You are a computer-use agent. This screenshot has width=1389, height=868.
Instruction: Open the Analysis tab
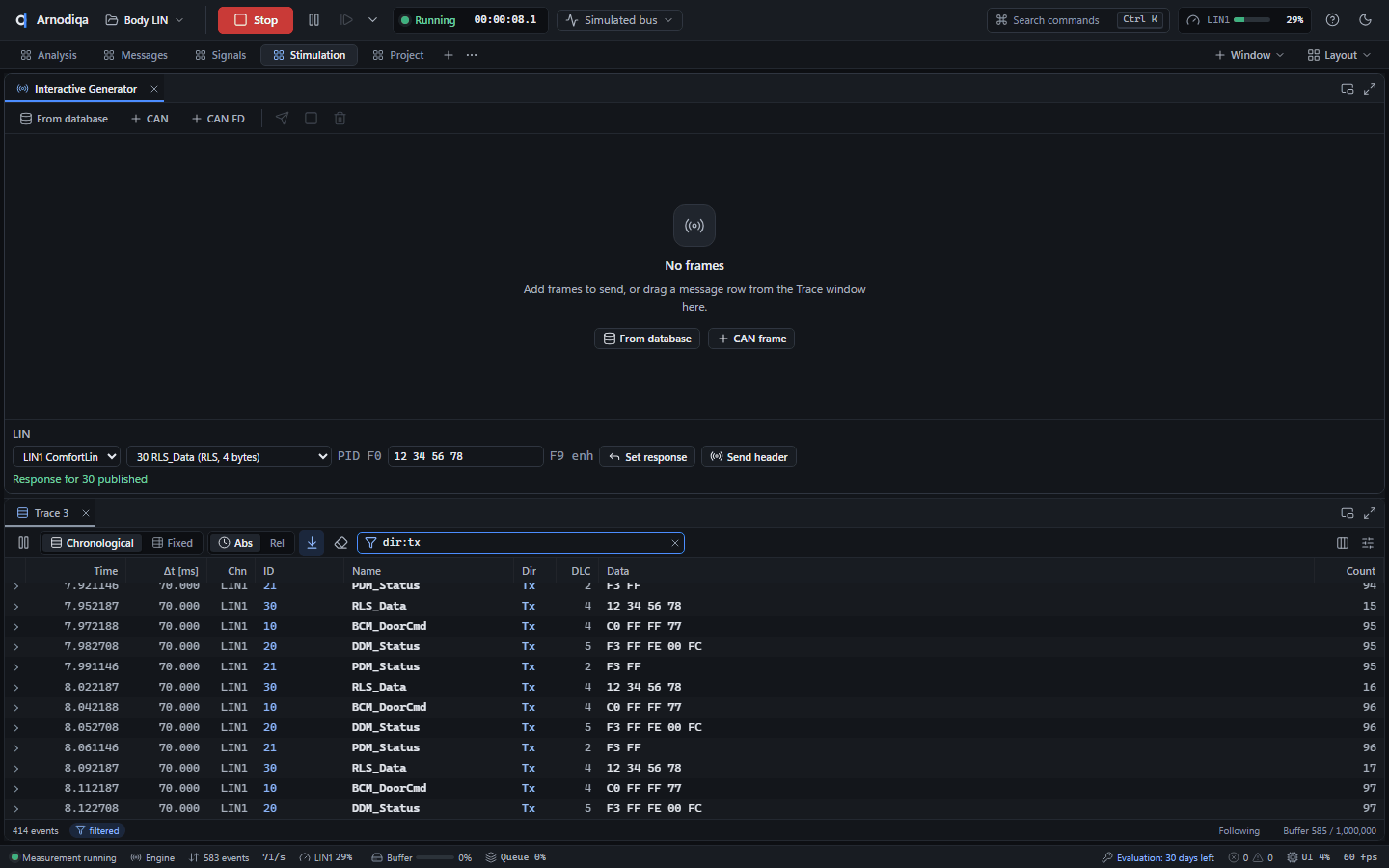[48, 55]
